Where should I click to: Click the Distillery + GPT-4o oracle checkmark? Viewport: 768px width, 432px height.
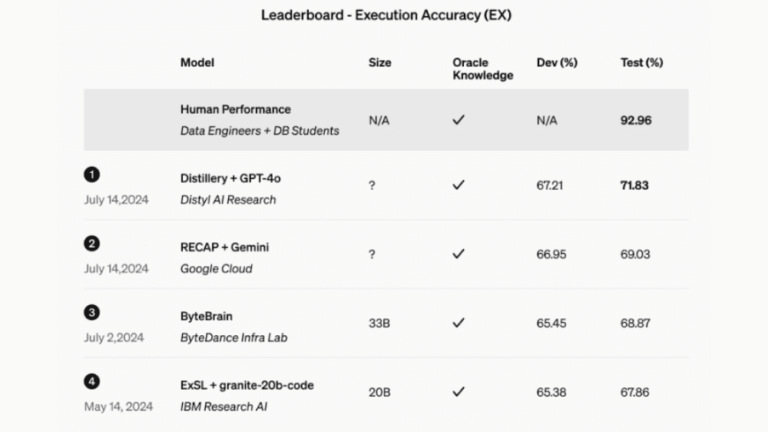458,185
